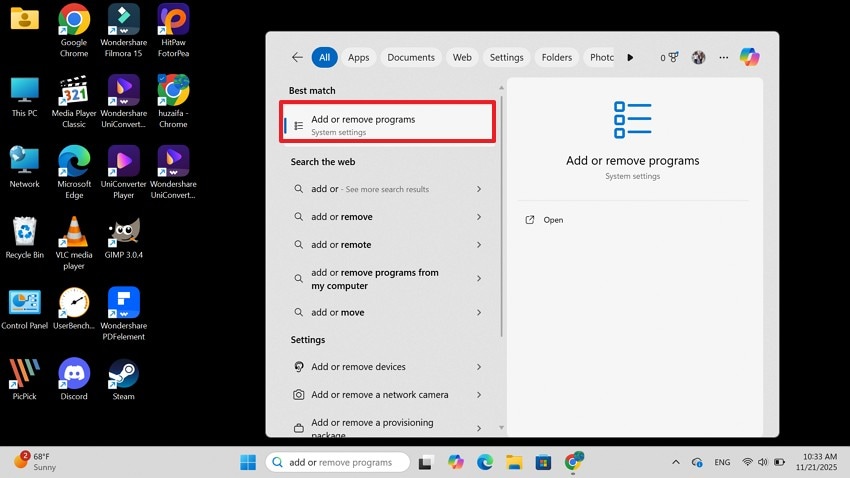The width and height of the screenshot is (850, 478).
Task: Select 'add or move' web suggestion
Action: [x=388, y=312]
